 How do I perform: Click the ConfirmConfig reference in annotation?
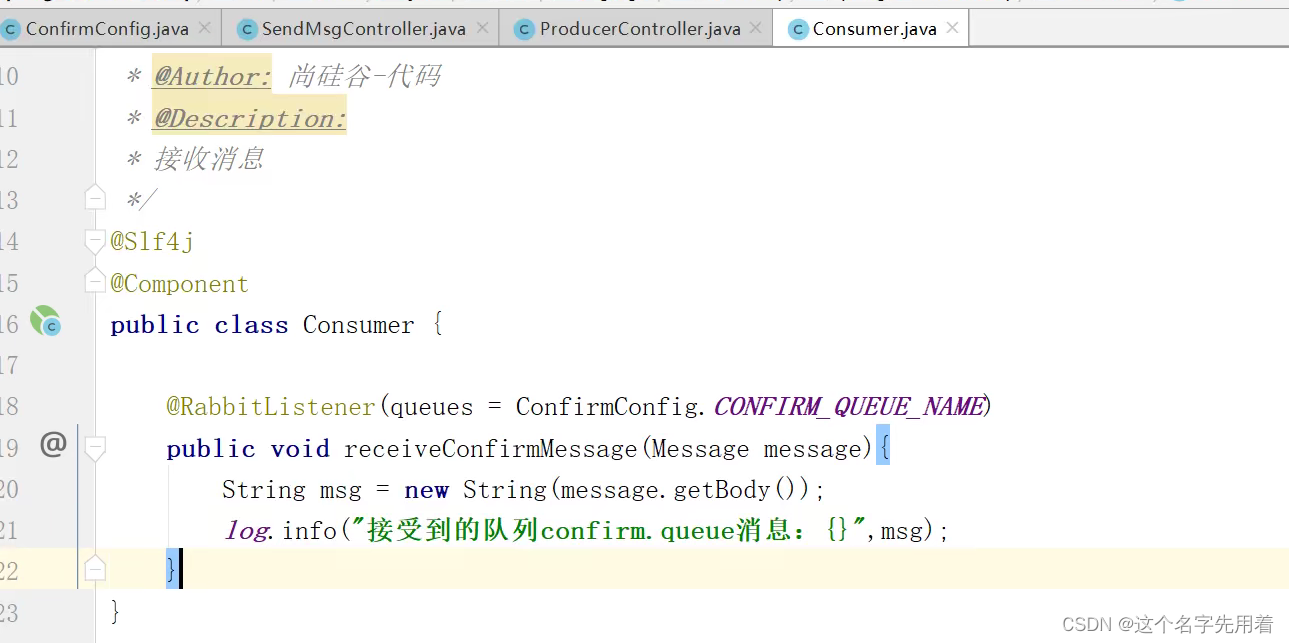pos(609,407)
